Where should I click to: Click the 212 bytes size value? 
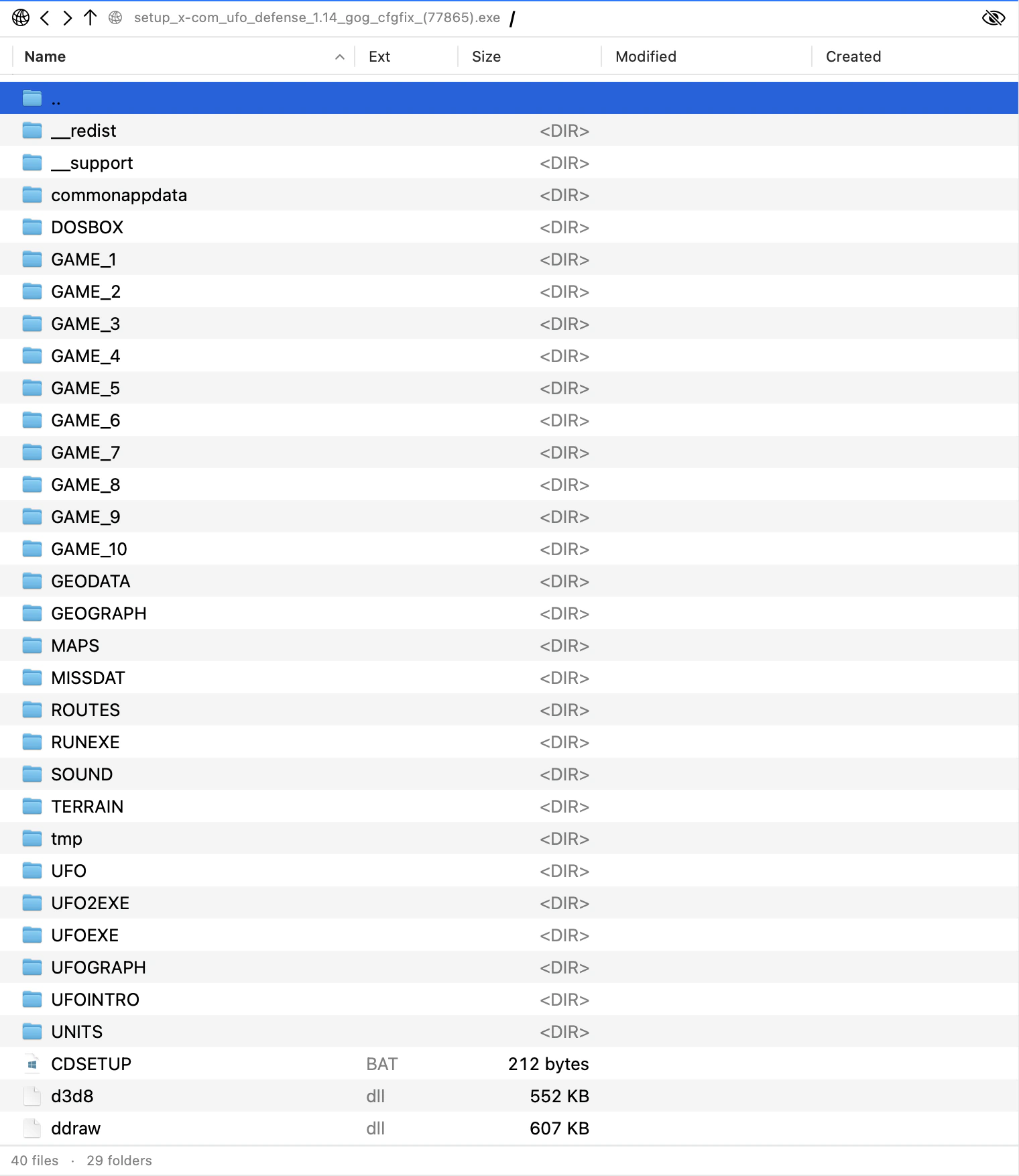tap(548, 1064)
